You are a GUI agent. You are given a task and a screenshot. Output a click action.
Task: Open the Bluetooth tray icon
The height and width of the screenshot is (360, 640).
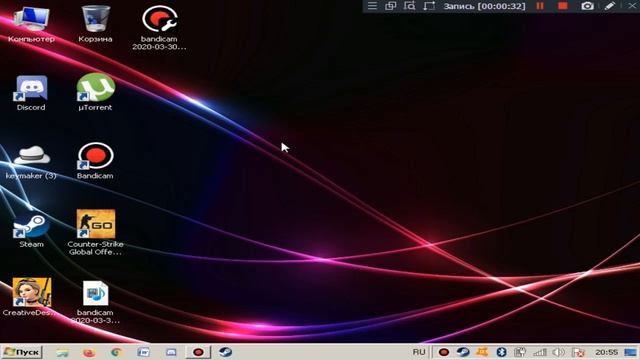[501, 352]
